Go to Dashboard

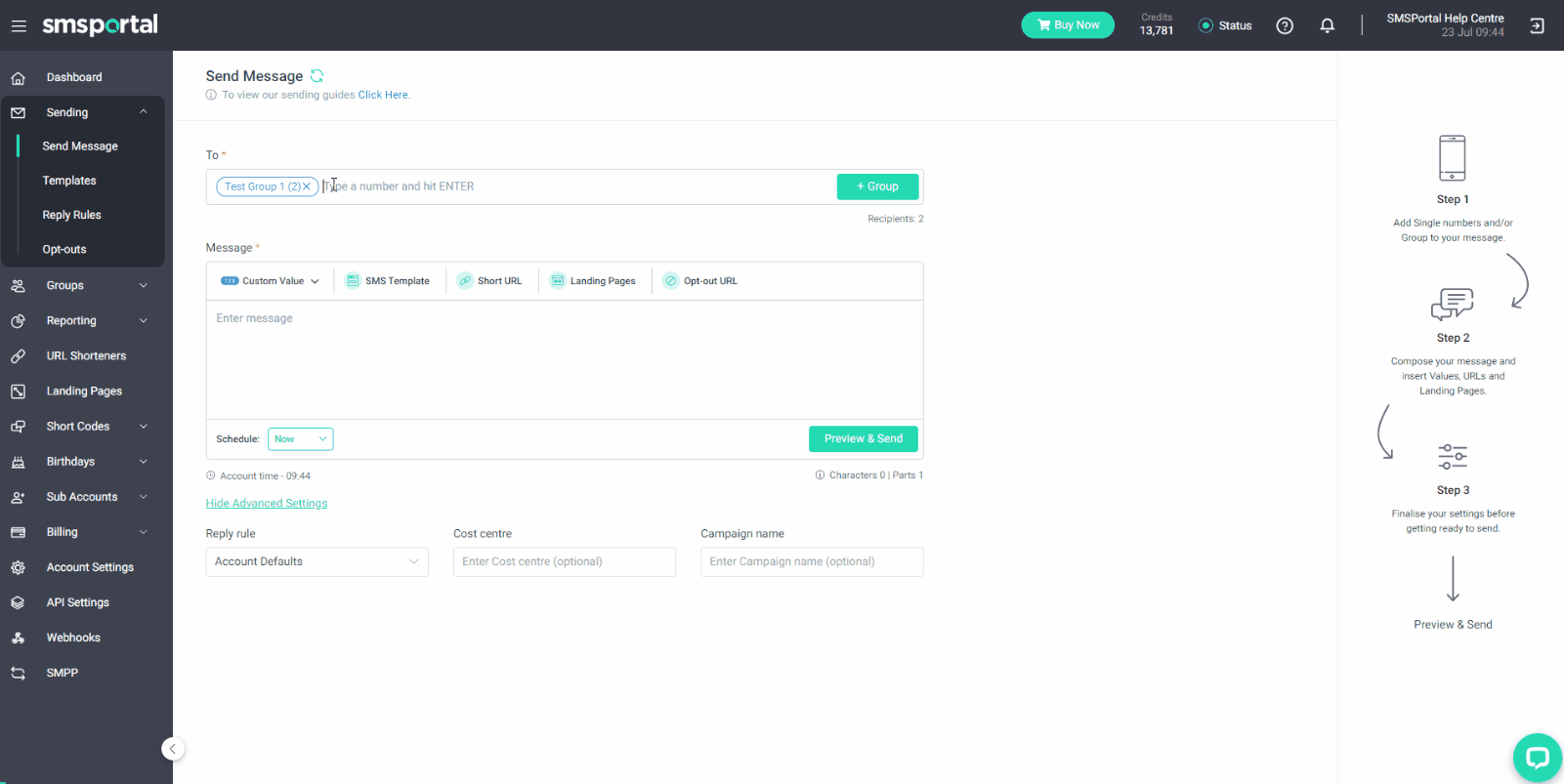pos(74,77)
